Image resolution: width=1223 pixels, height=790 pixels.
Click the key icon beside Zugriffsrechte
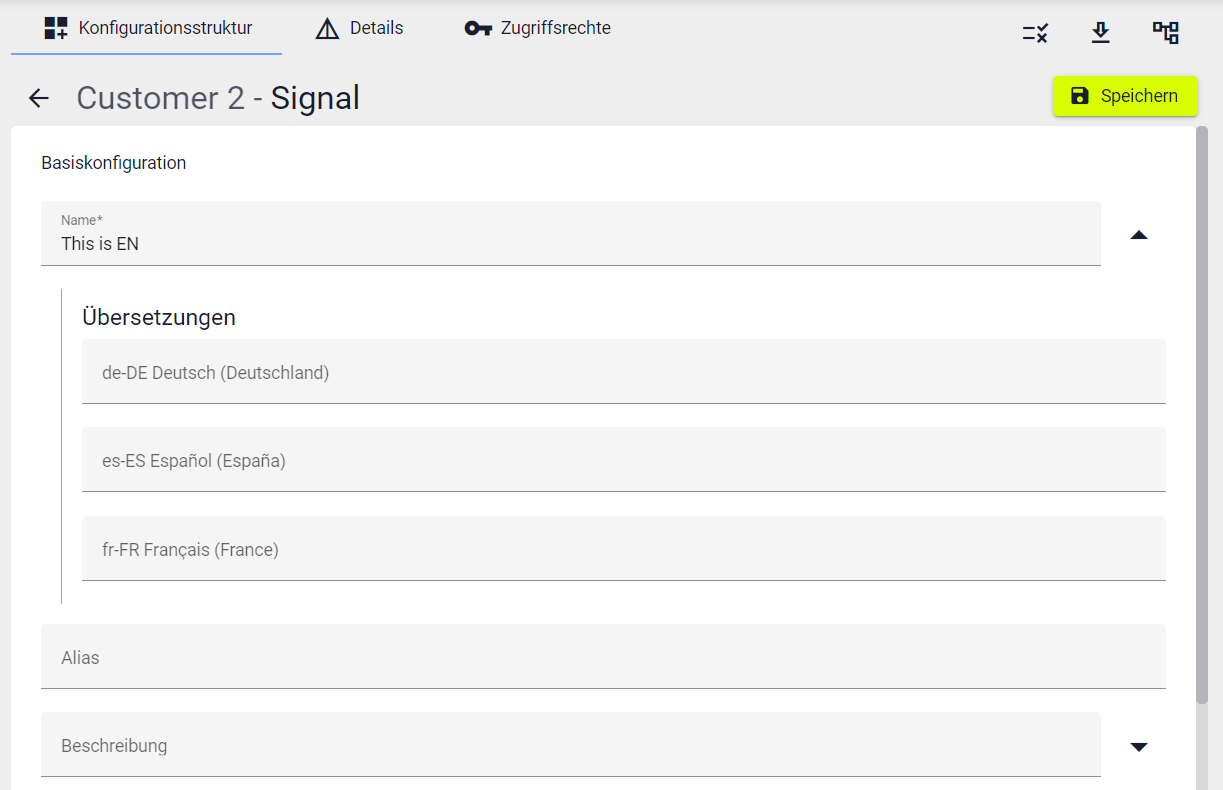tap(478, 28)
